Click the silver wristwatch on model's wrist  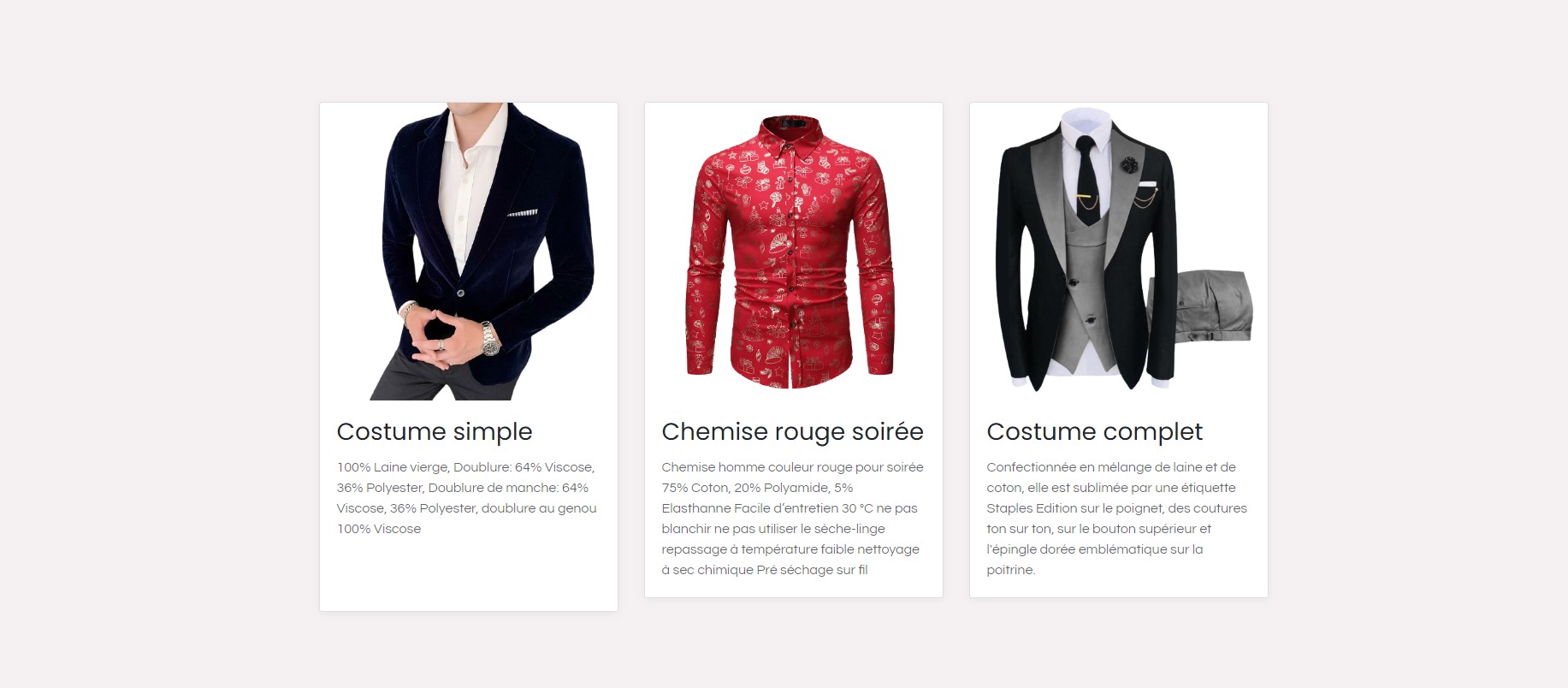489,339
